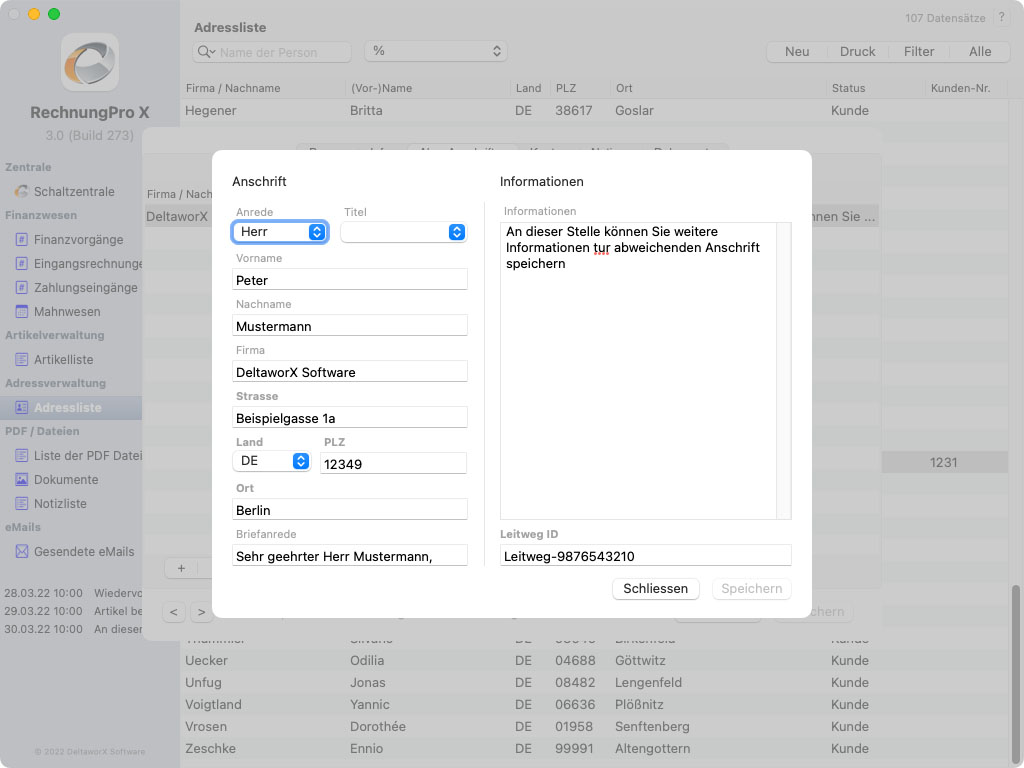This screenshot has height=768, width=1024.
Task: Open the Land dropdown showing DE
Action: [271, 461]
